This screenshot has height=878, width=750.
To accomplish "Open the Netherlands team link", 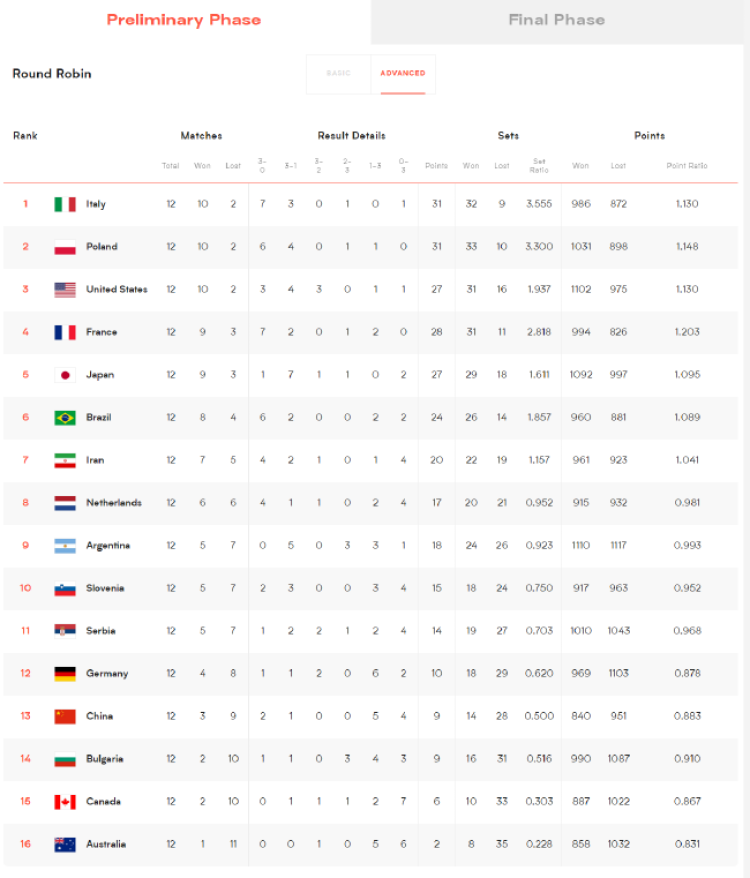I will click(x=114, y=503).
